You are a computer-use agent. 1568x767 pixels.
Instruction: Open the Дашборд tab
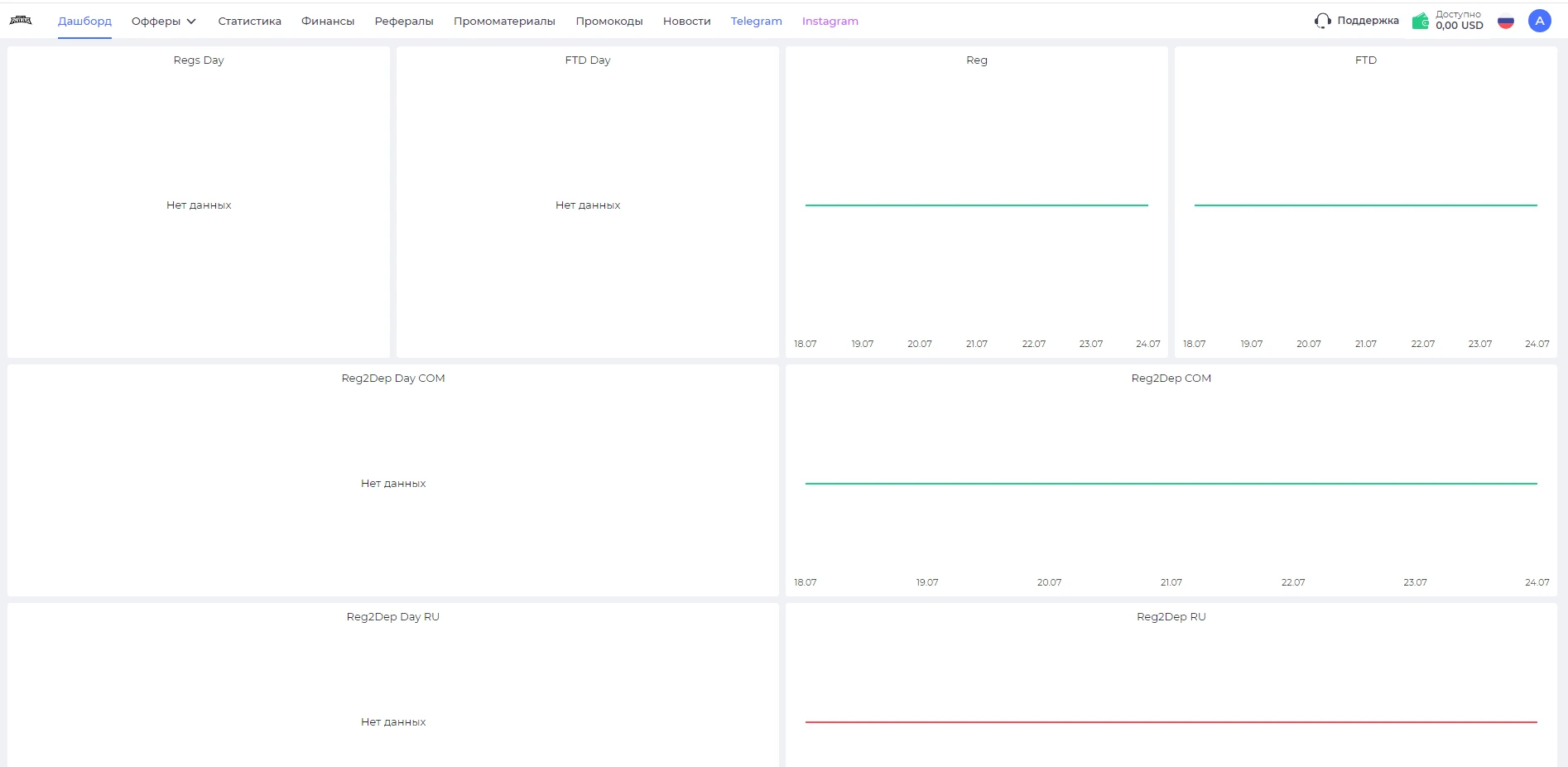pyautogui.click(x=84, y=21)
